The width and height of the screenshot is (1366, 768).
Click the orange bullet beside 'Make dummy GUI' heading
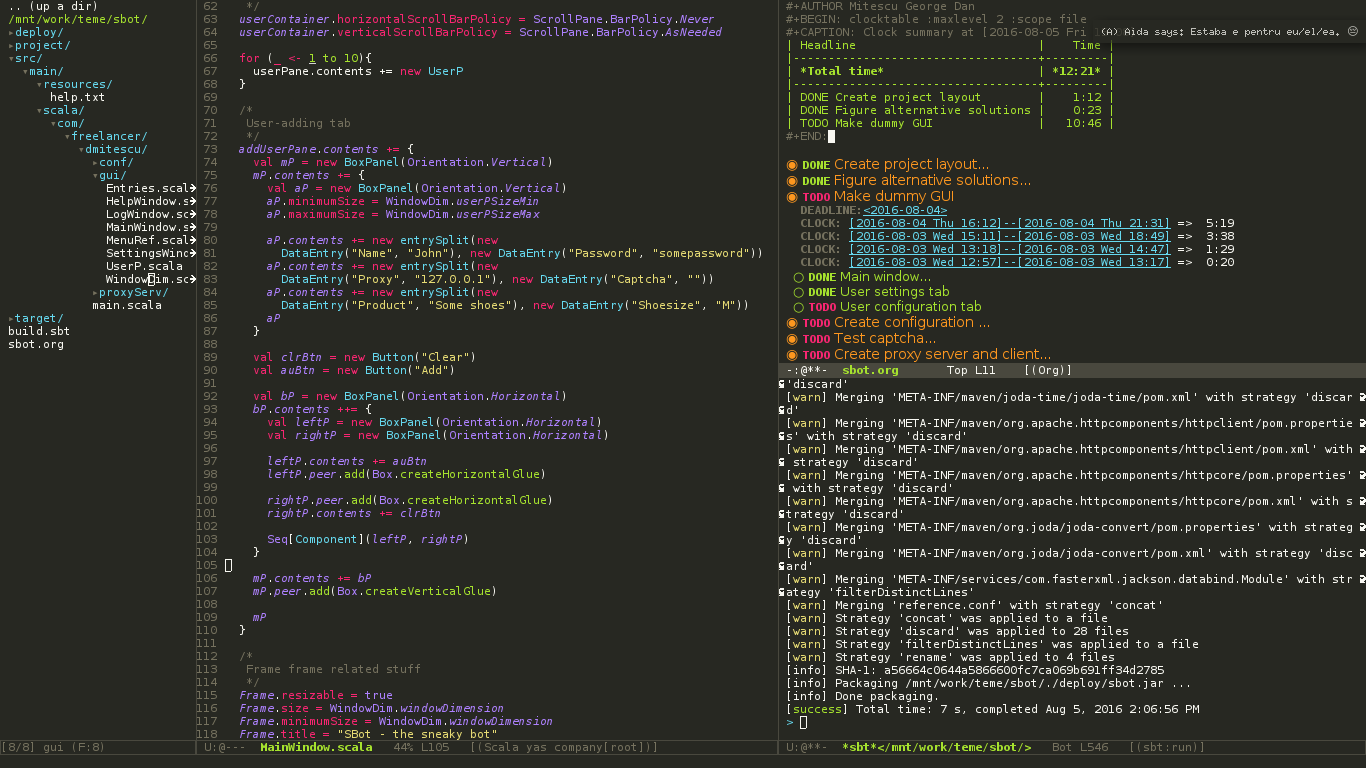tap(792, 197)
